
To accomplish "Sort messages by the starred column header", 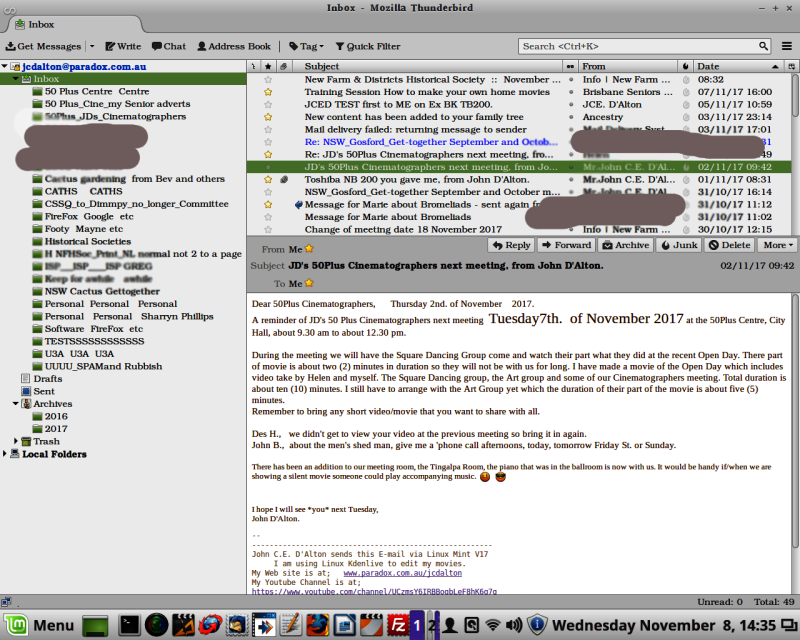I will tap(268, 66).
